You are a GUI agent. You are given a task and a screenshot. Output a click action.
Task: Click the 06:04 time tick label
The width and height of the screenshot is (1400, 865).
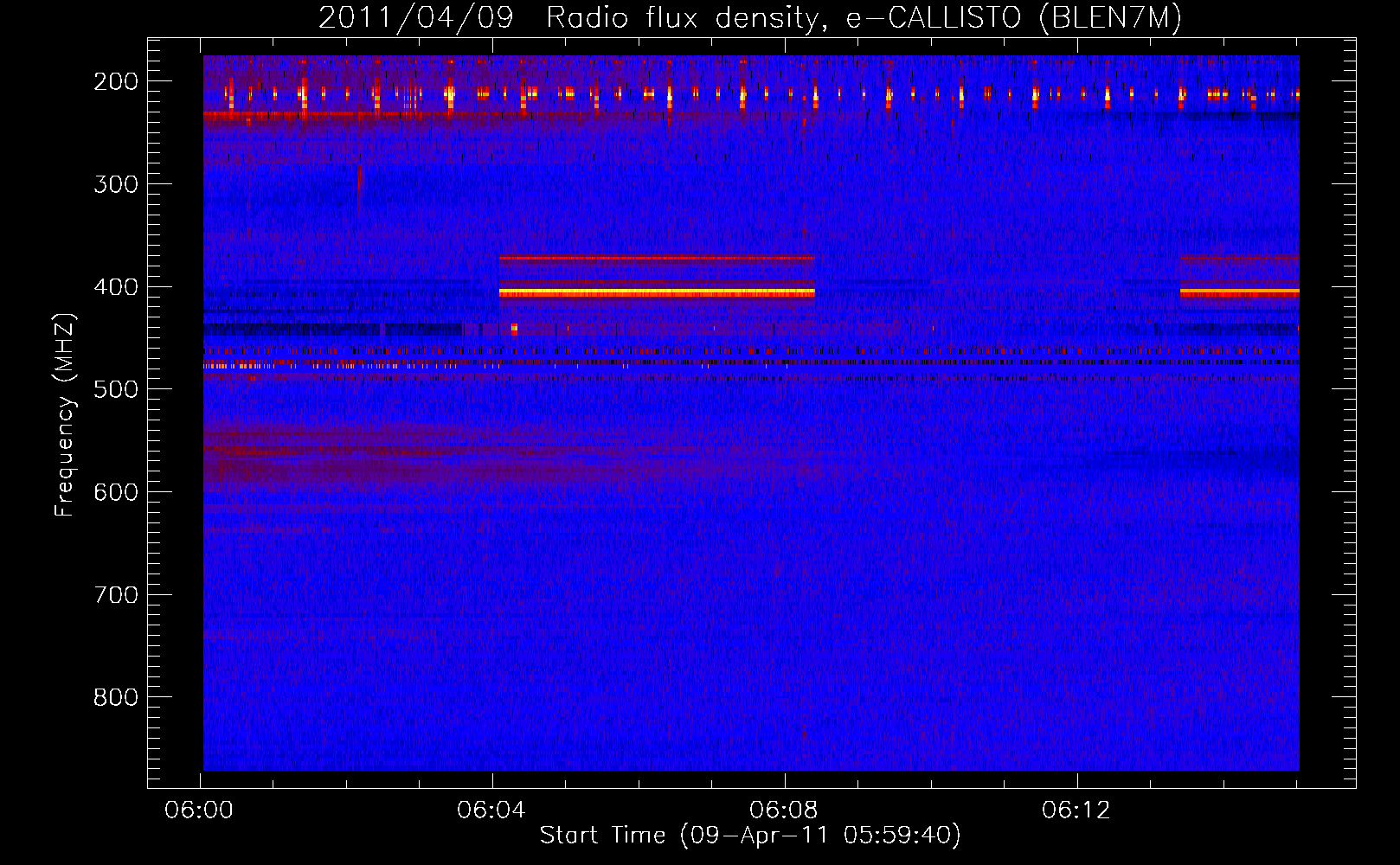(x=492, y=811)
